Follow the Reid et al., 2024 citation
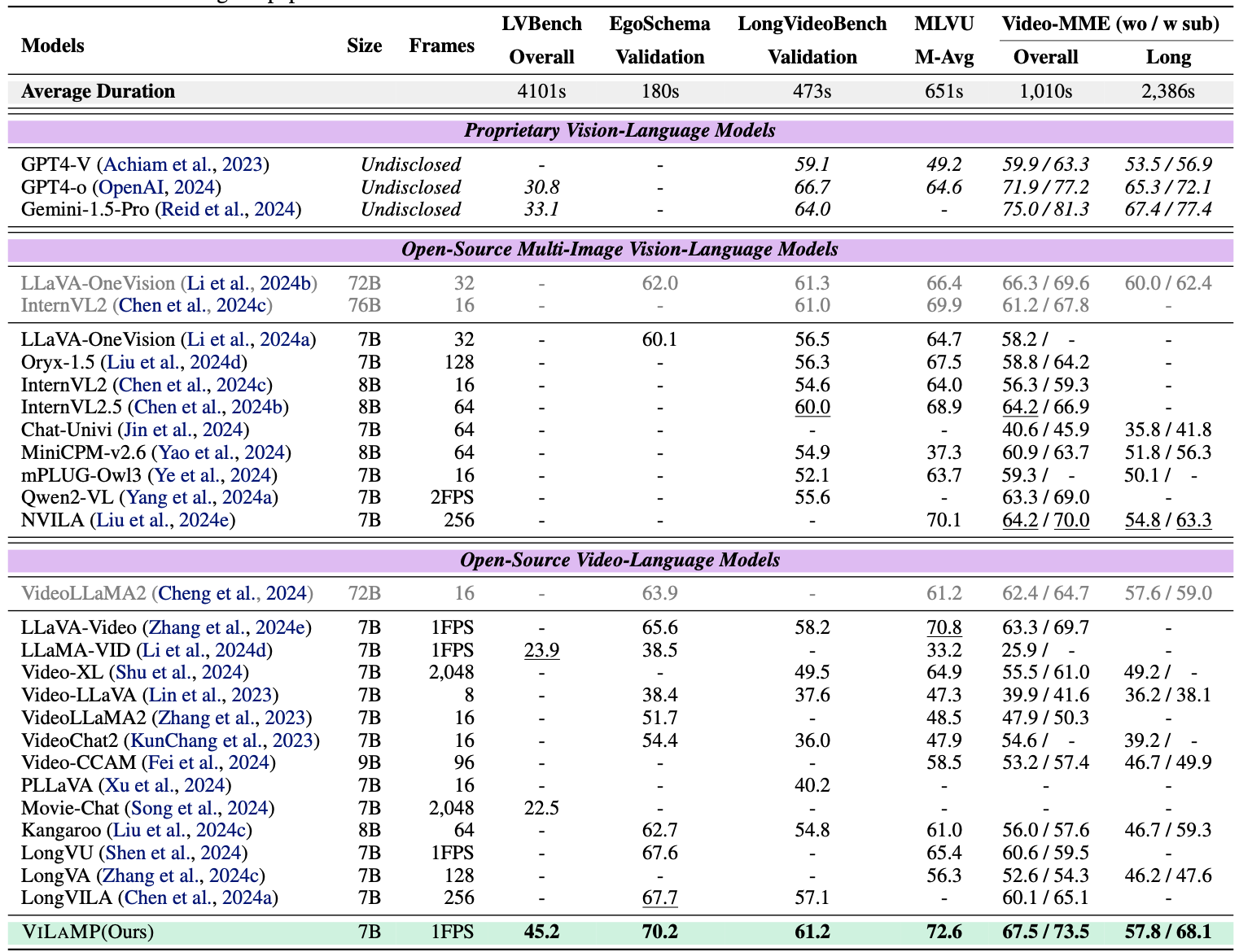 click(228, 209)
